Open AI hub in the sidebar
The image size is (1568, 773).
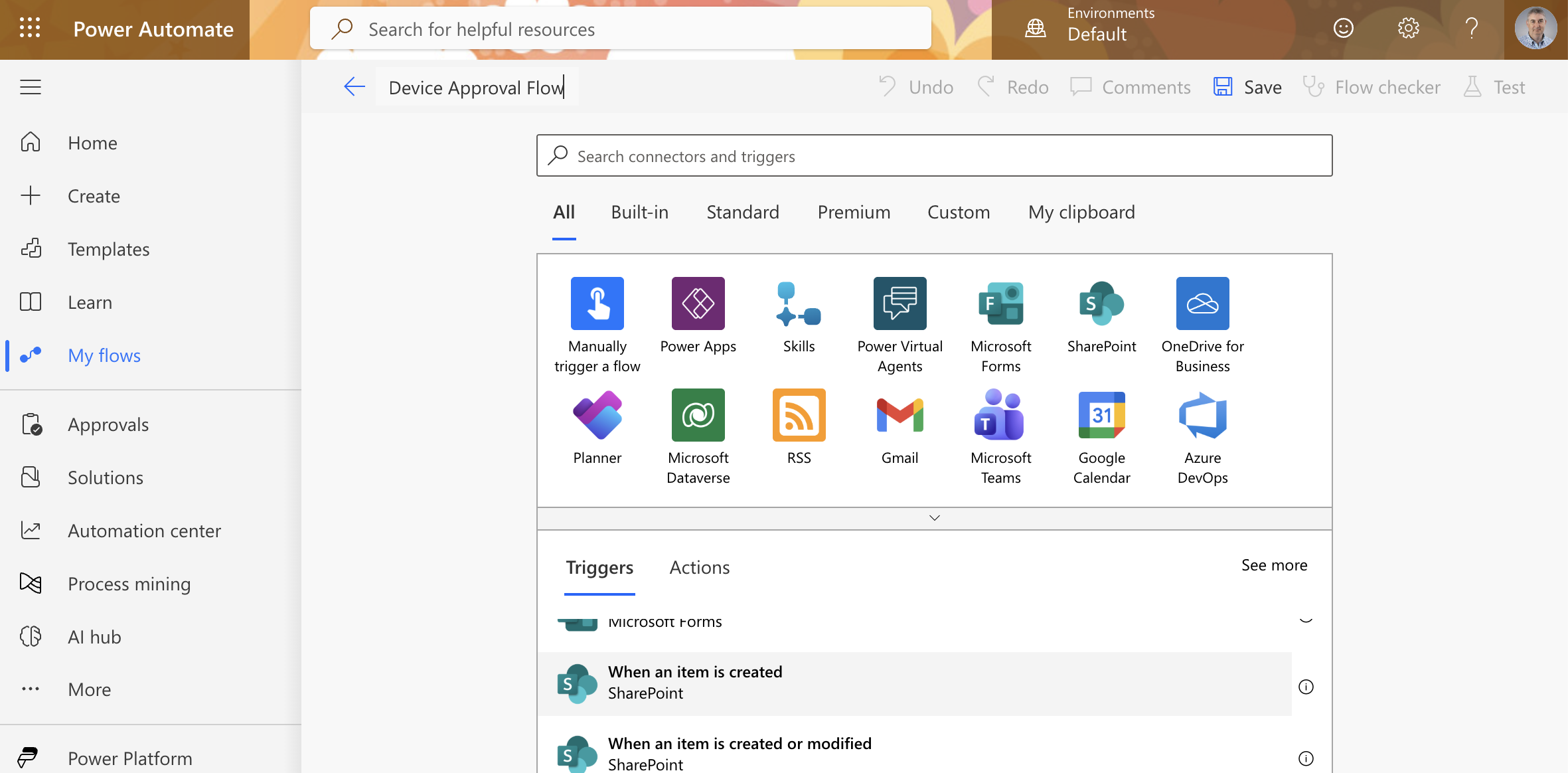pyautogui.click(x=94, y=637)
